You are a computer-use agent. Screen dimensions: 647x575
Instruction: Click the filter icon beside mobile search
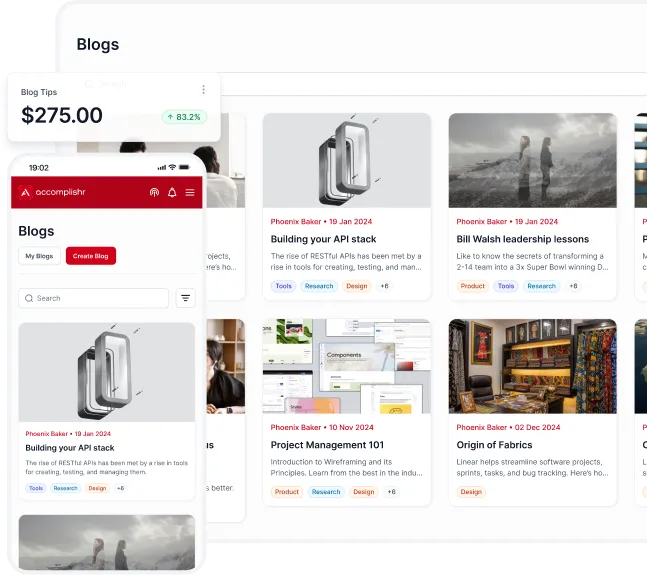point(185,298)
